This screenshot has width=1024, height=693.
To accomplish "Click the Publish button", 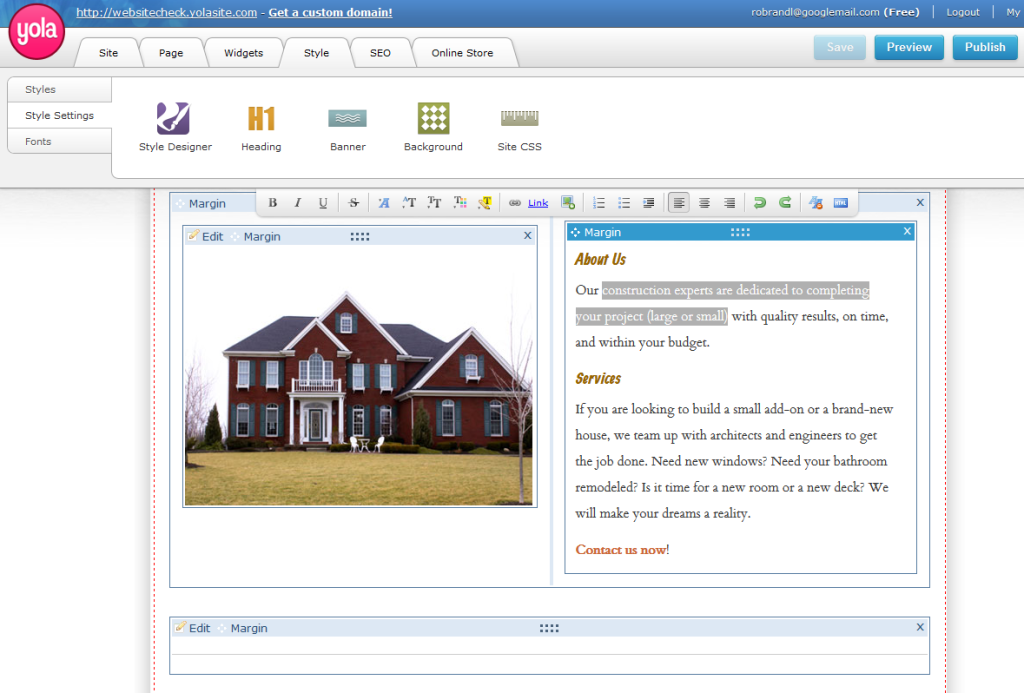I will pyautogui.click(x=984, y=47).
